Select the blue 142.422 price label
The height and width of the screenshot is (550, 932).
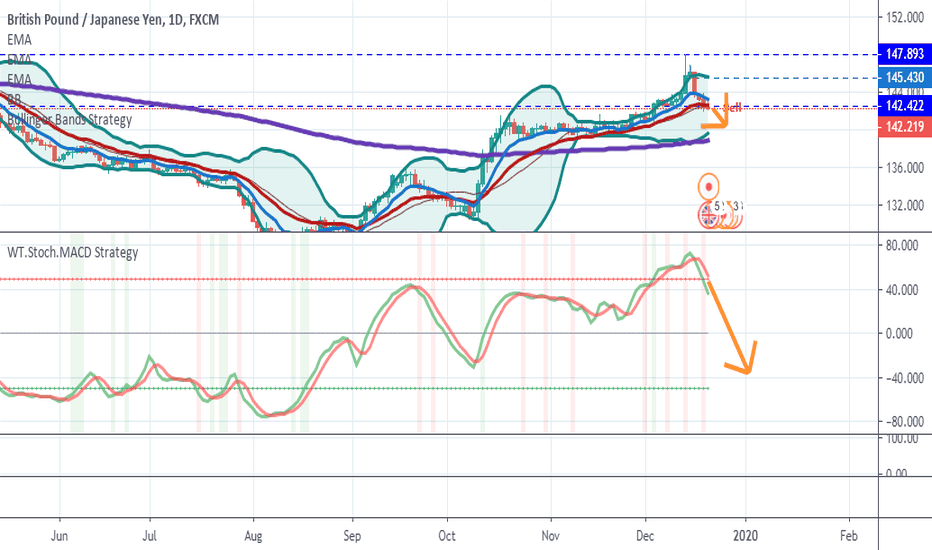click(x=903, y=105)
